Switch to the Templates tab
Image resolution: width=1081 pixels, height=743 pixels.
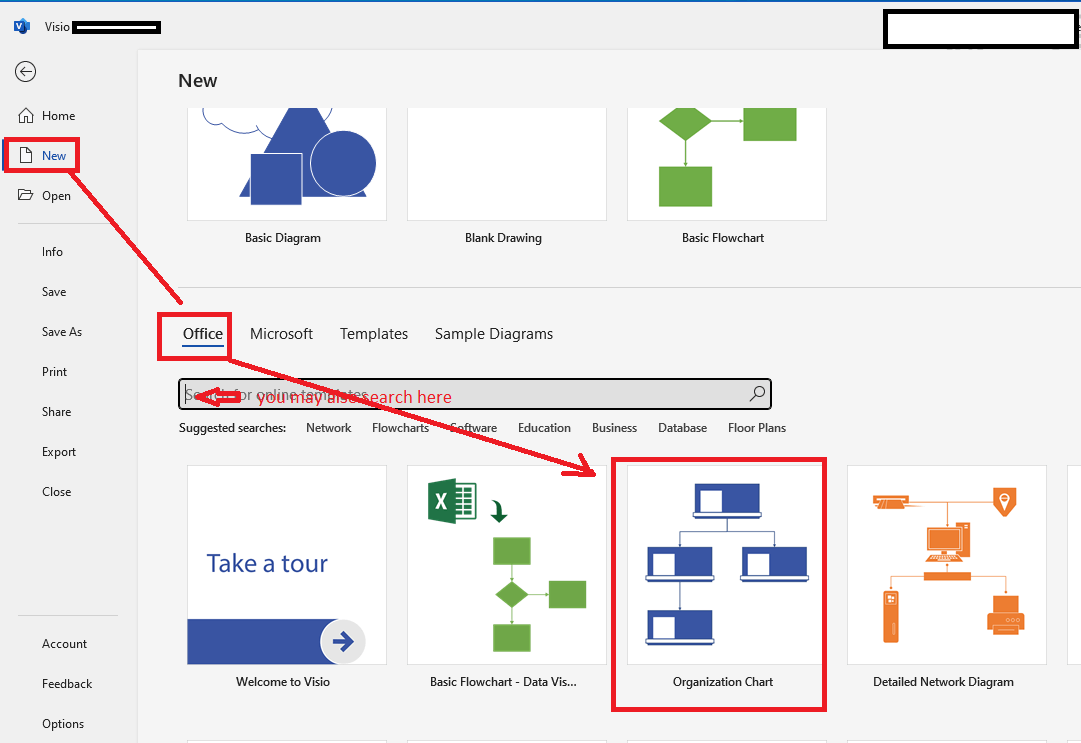374,334
